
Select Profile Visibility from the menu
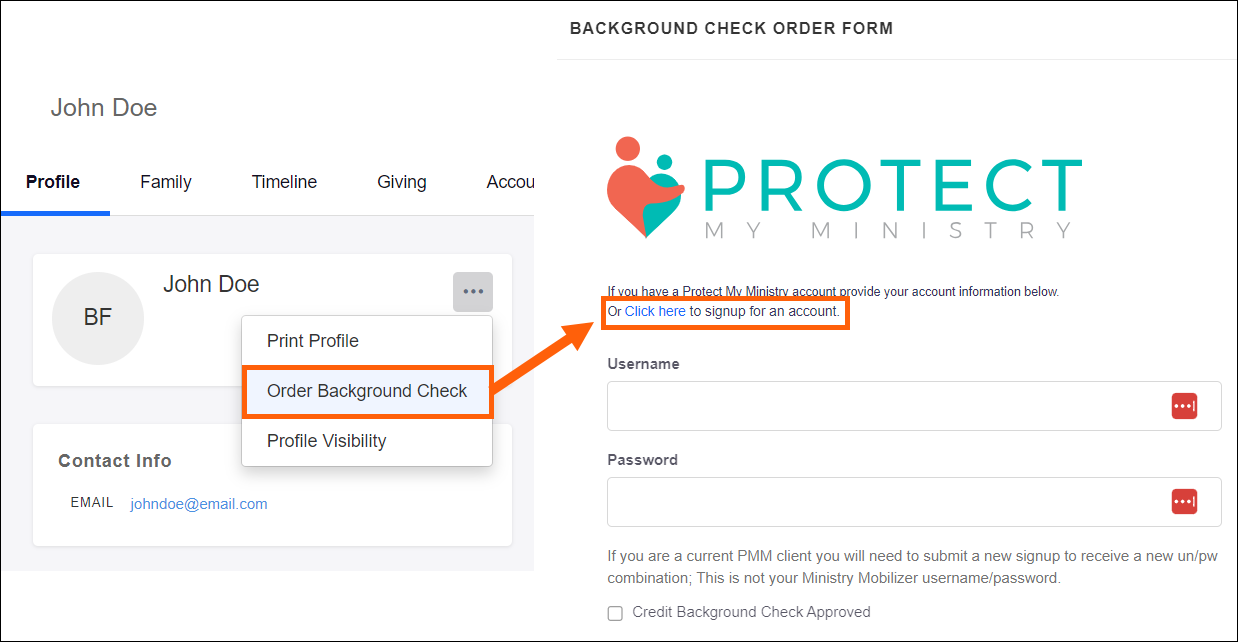326,441
